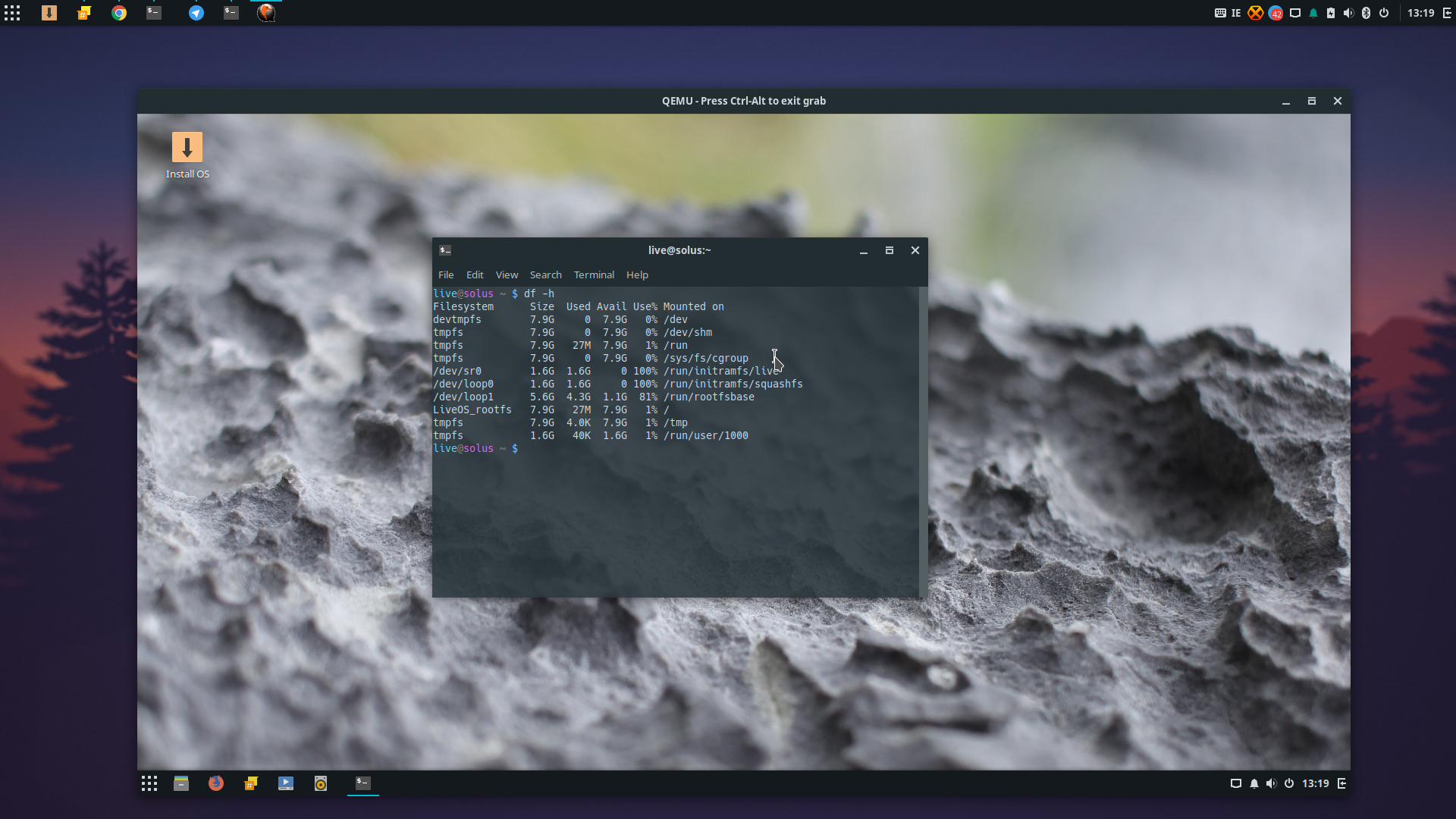The width and height of the screenshot is (1456, 819).
Task: Launch video player in QEMU bottom panel
Action: click(286, 783)
